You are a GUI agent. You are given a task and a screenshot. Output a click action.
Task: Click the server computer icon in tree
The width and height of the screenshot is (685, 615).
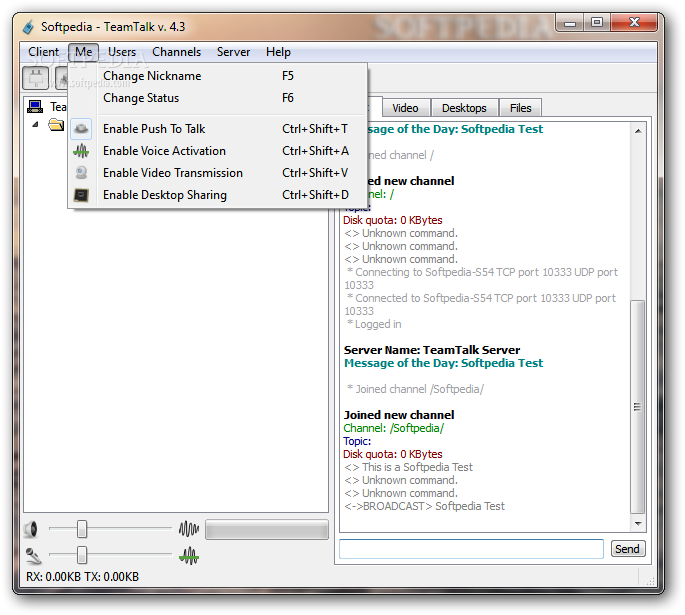(x=35, y=106)
